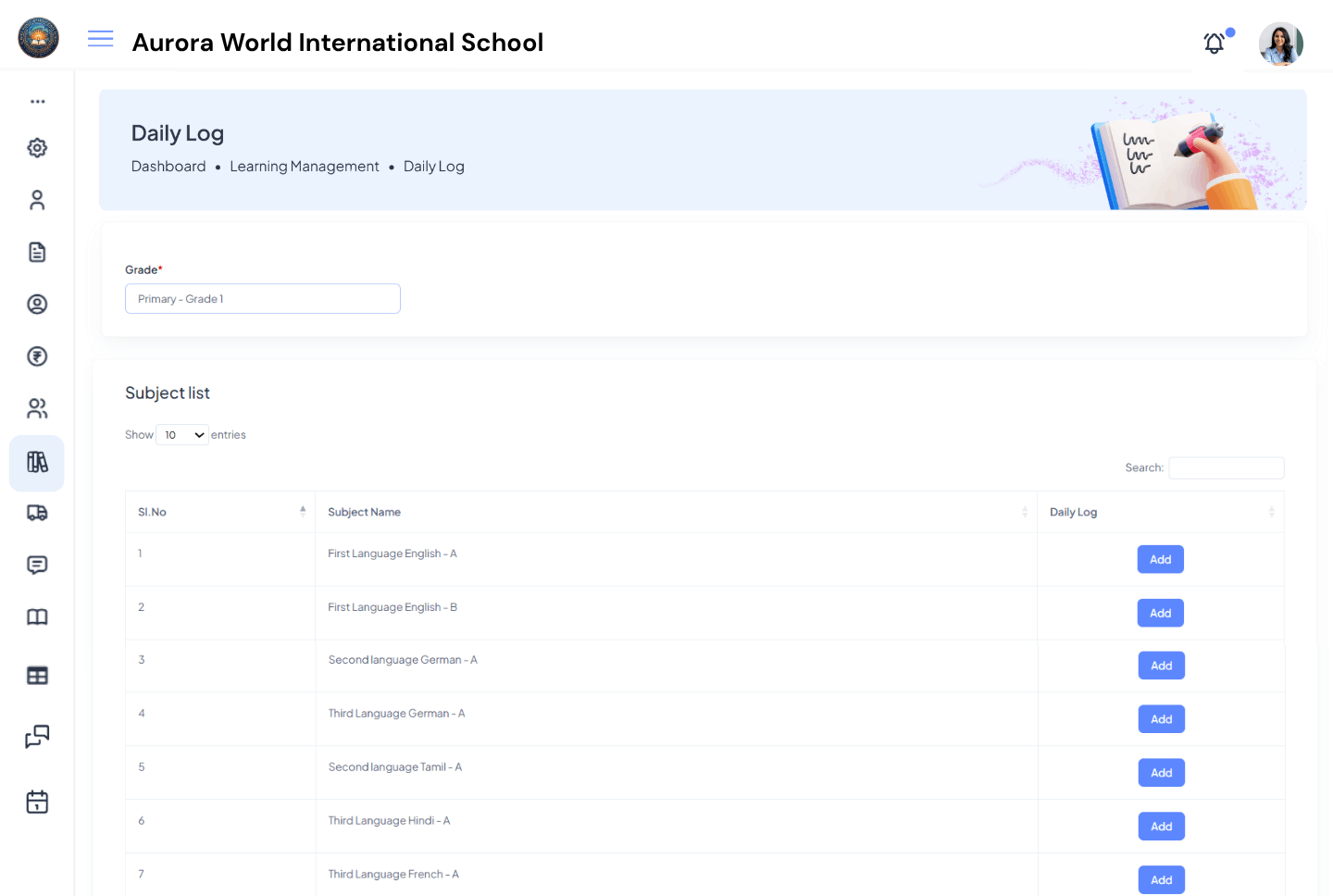This screenshot has width=1333, height=896.
Task: Open the Grade selection field
Action: click(262, 298)
